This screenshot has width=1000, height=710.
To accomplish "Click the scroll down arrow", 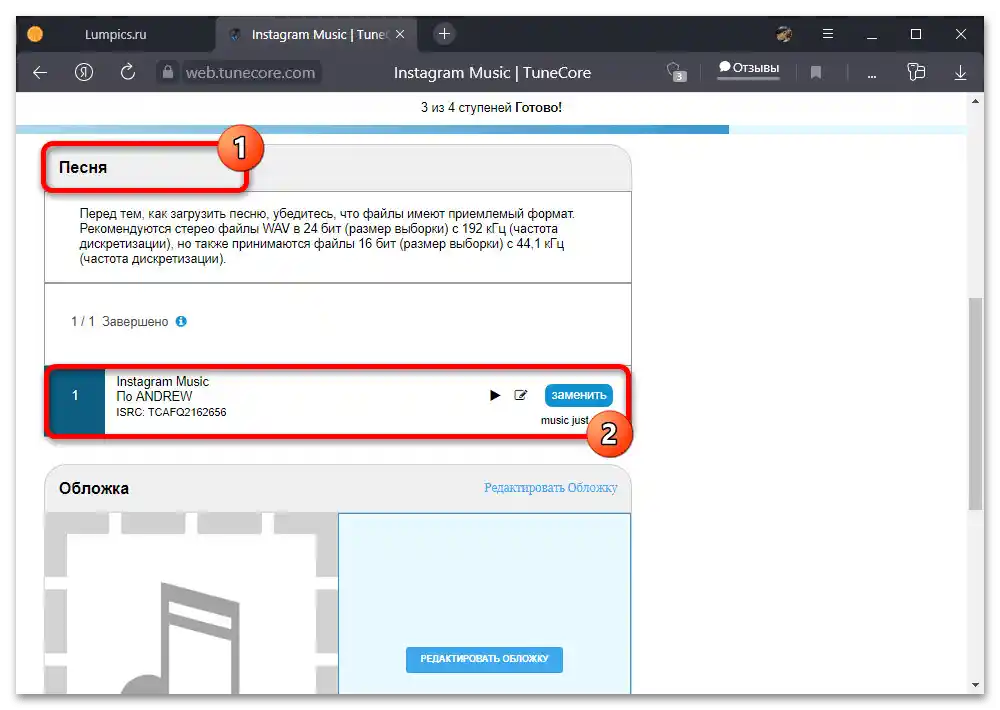I will click(975, 685).
